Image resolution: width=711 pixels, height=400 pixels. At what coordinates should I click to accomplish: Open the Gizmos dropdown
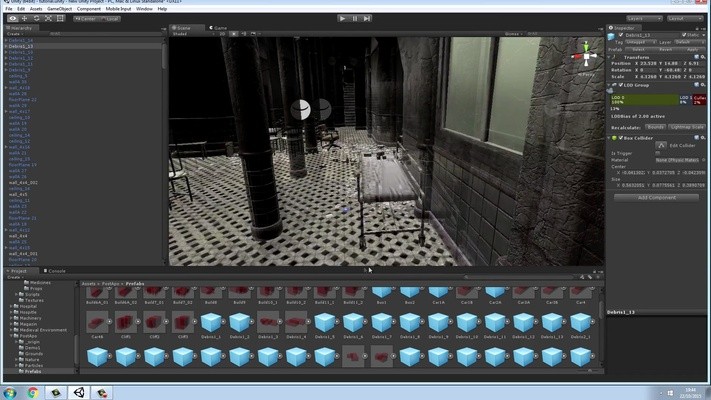click(513, 34)
